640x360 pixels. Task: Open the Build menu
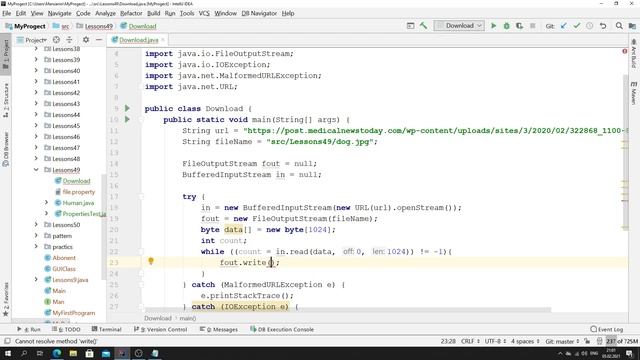[153, 13]
